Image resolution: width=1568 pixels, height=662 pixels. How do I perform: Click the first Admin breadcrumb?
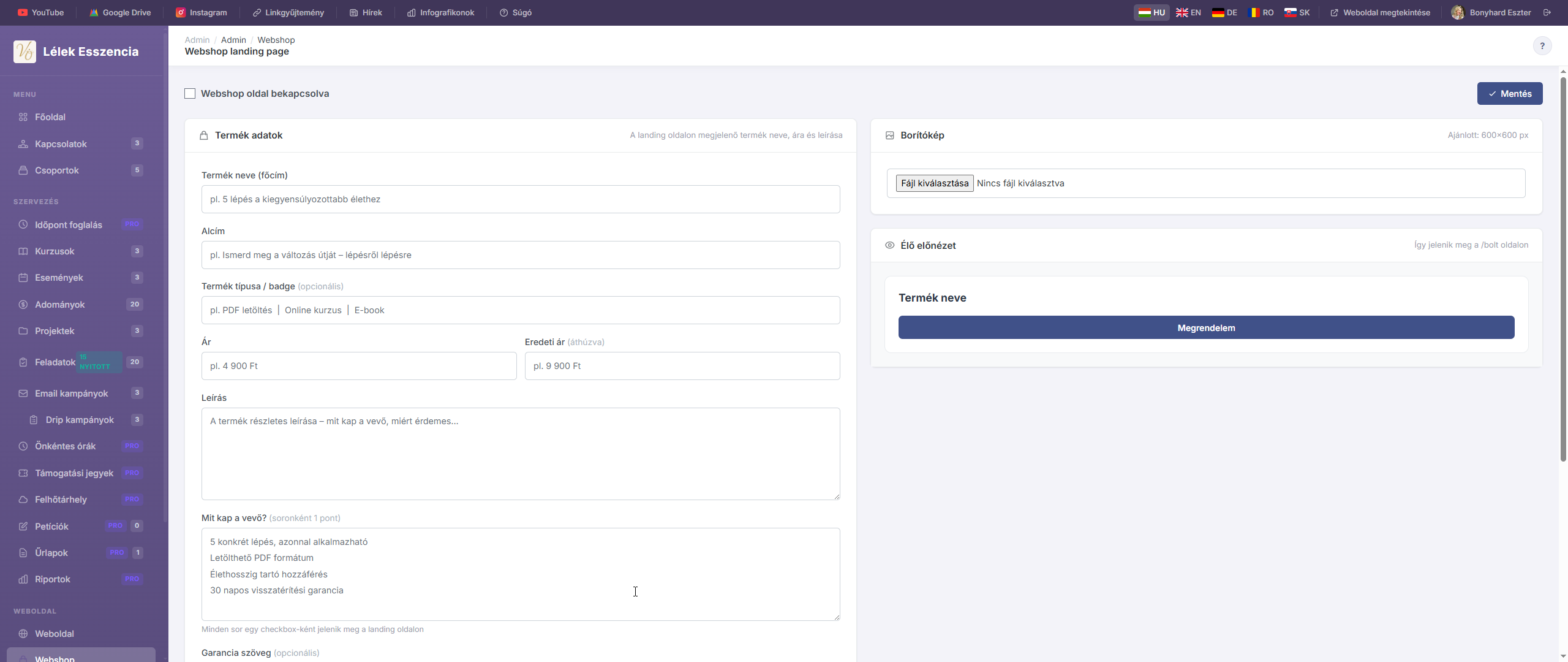pos(197,40)
